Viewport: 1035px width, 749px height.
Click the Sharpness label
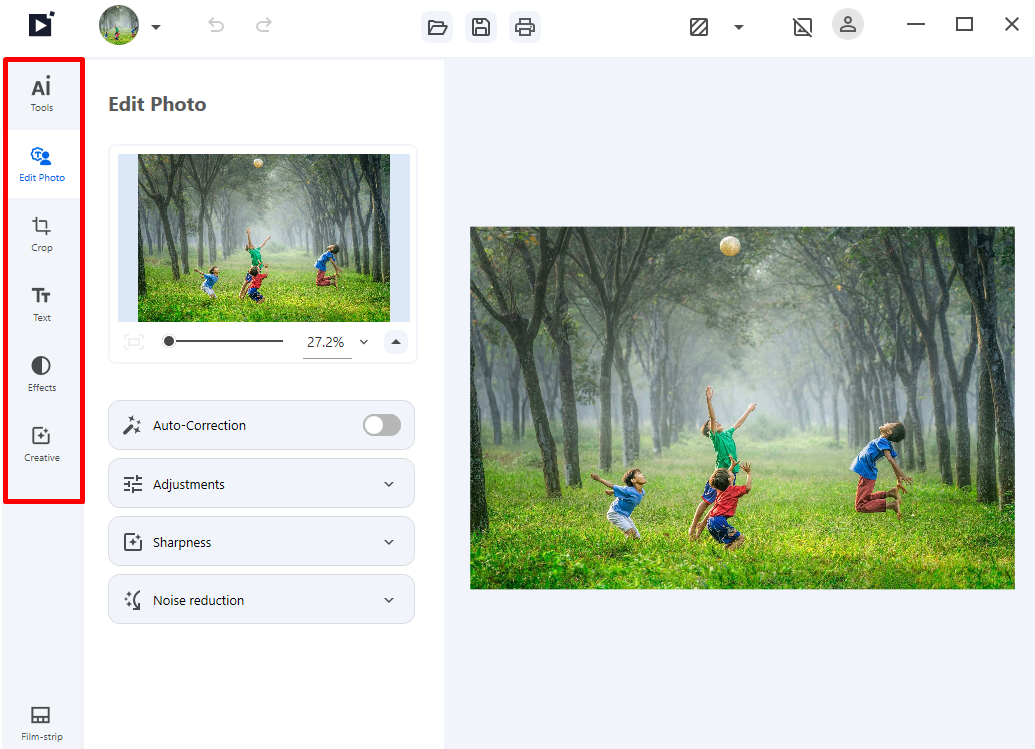(x=182, y=542)
